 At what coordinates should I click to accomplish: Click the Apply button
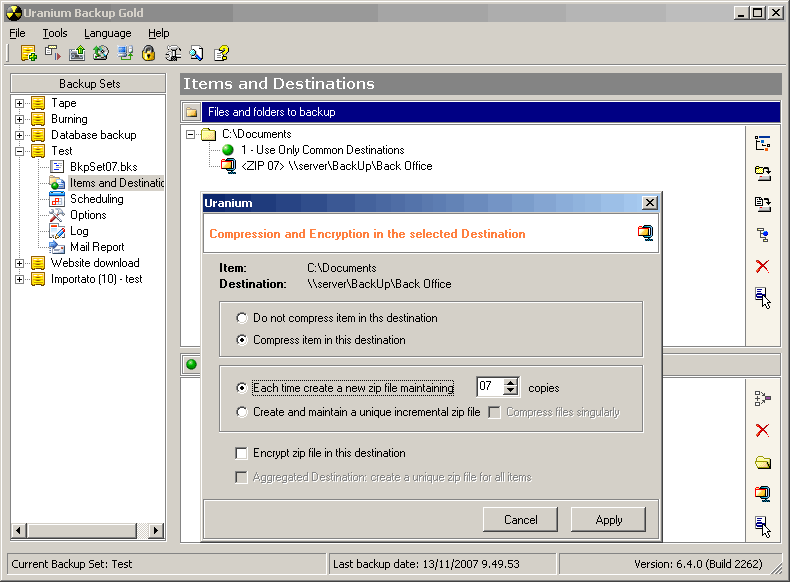click(609, 520)
